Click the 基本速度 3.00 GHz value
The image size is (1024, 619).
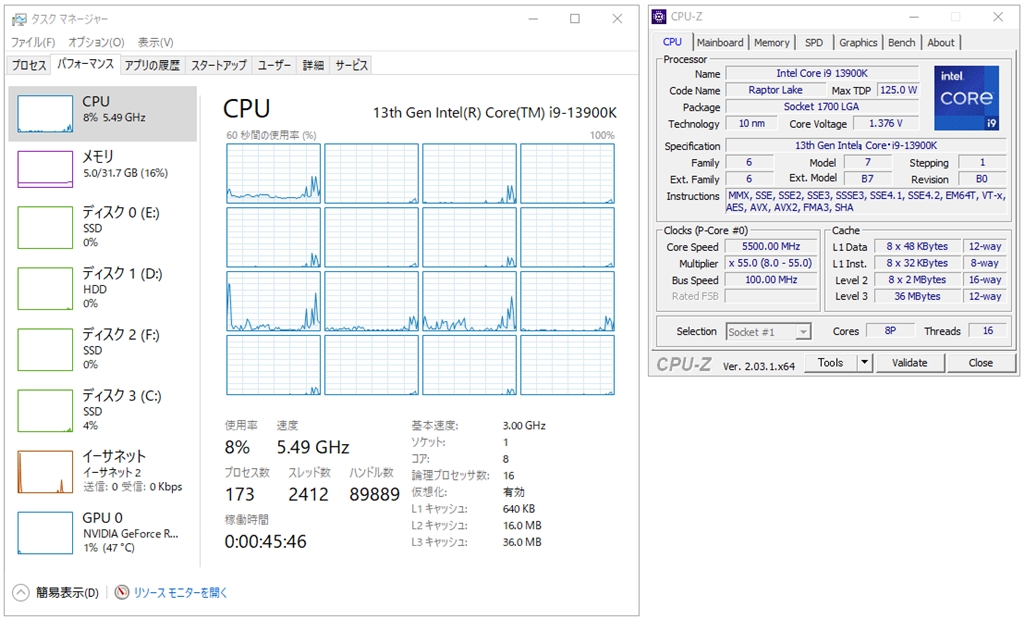tap(524, 426)
